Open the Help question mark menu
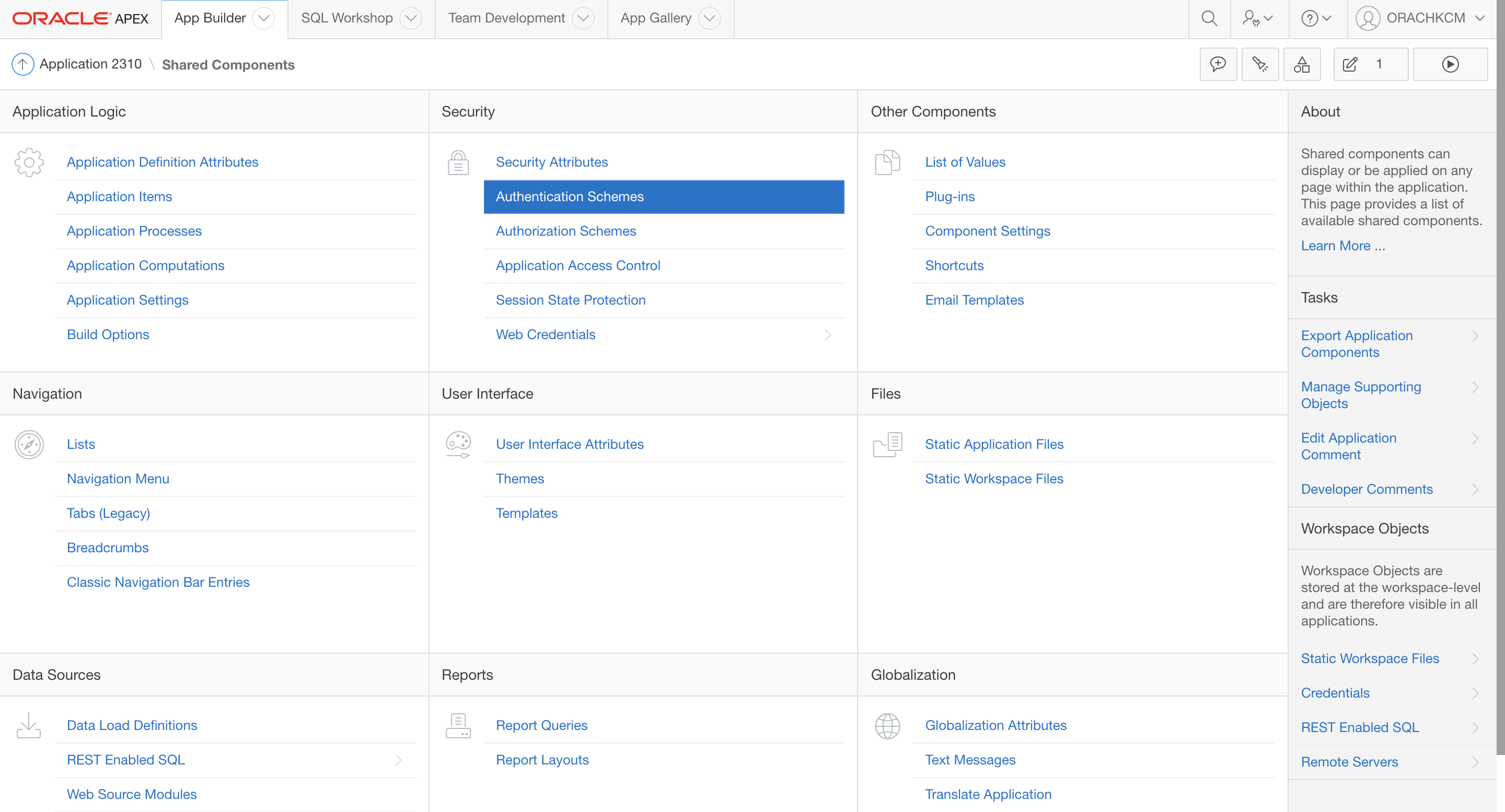The width and height of the screenshot is (1505, 812). tap(1315, 19)
